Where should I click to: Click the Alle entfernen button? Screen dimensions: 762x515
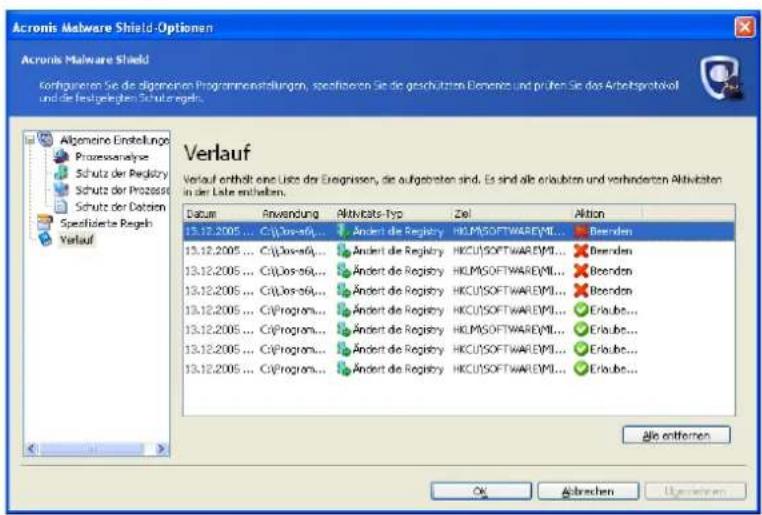click(x=676, y=435)
